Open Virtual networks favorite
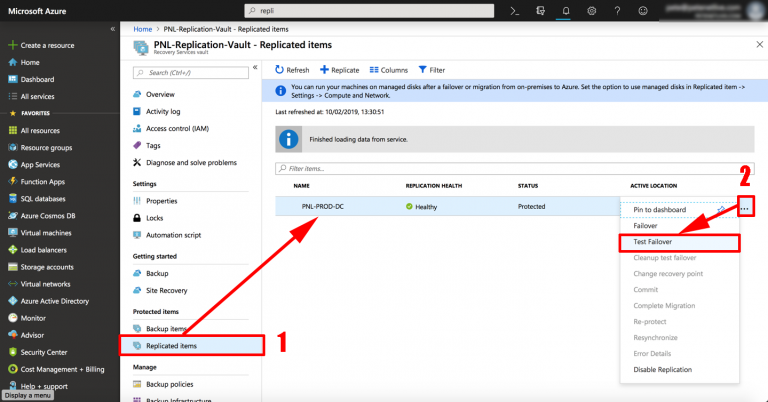 click(x=39, y=284)
